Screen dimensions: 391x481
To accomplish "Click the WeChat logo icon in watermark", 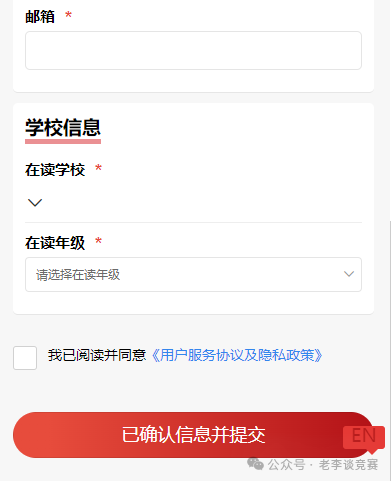I will point(255,464).
